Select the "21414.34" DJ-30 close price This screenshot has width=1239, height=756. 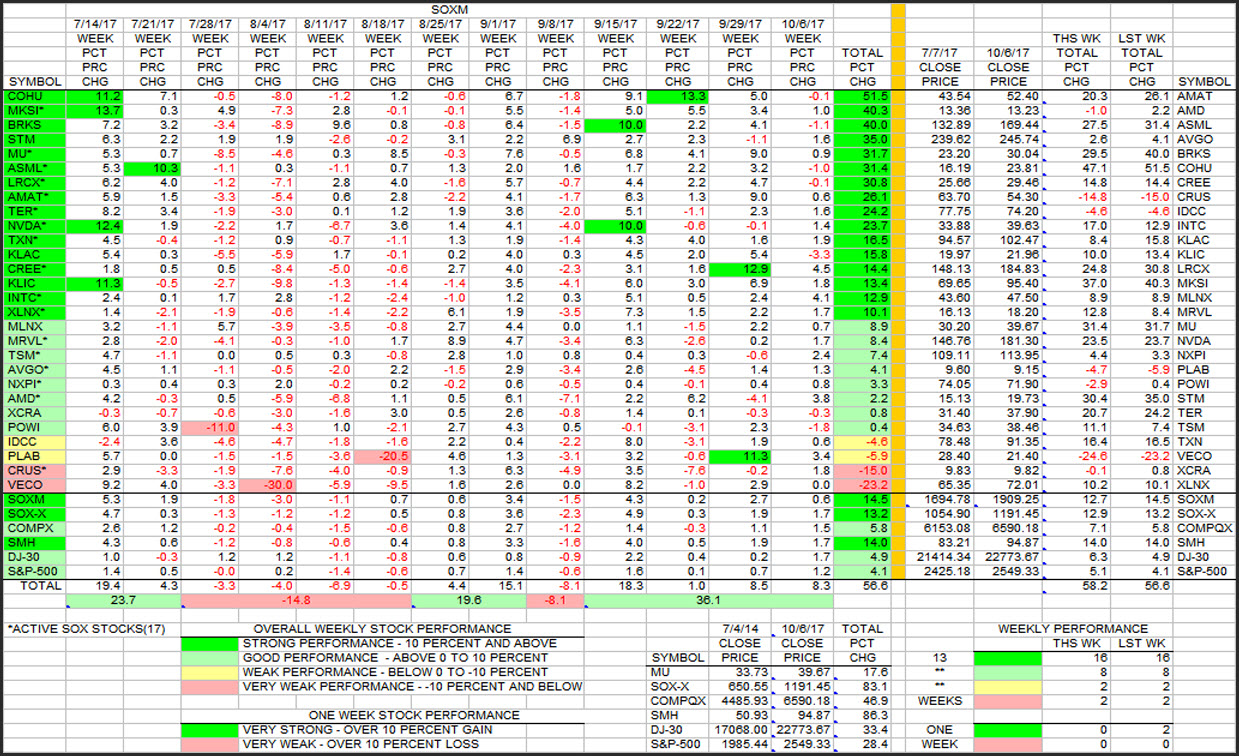(x=941, y=556)
